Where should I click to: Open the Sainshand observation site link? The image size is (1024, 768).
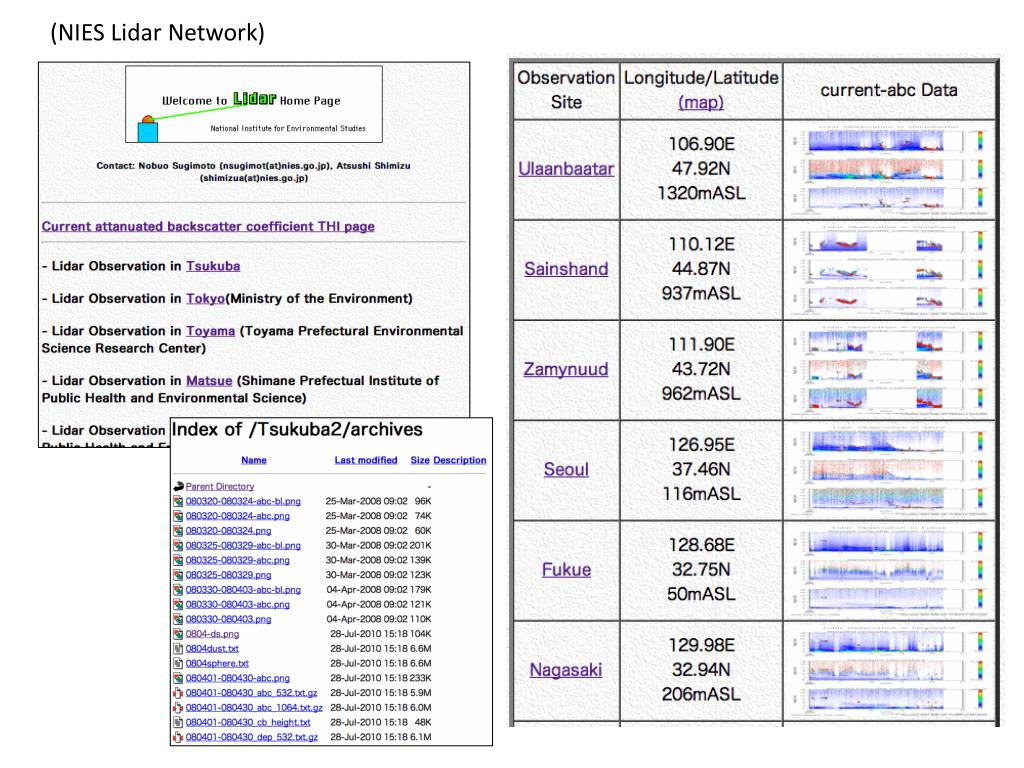(566, 268)
